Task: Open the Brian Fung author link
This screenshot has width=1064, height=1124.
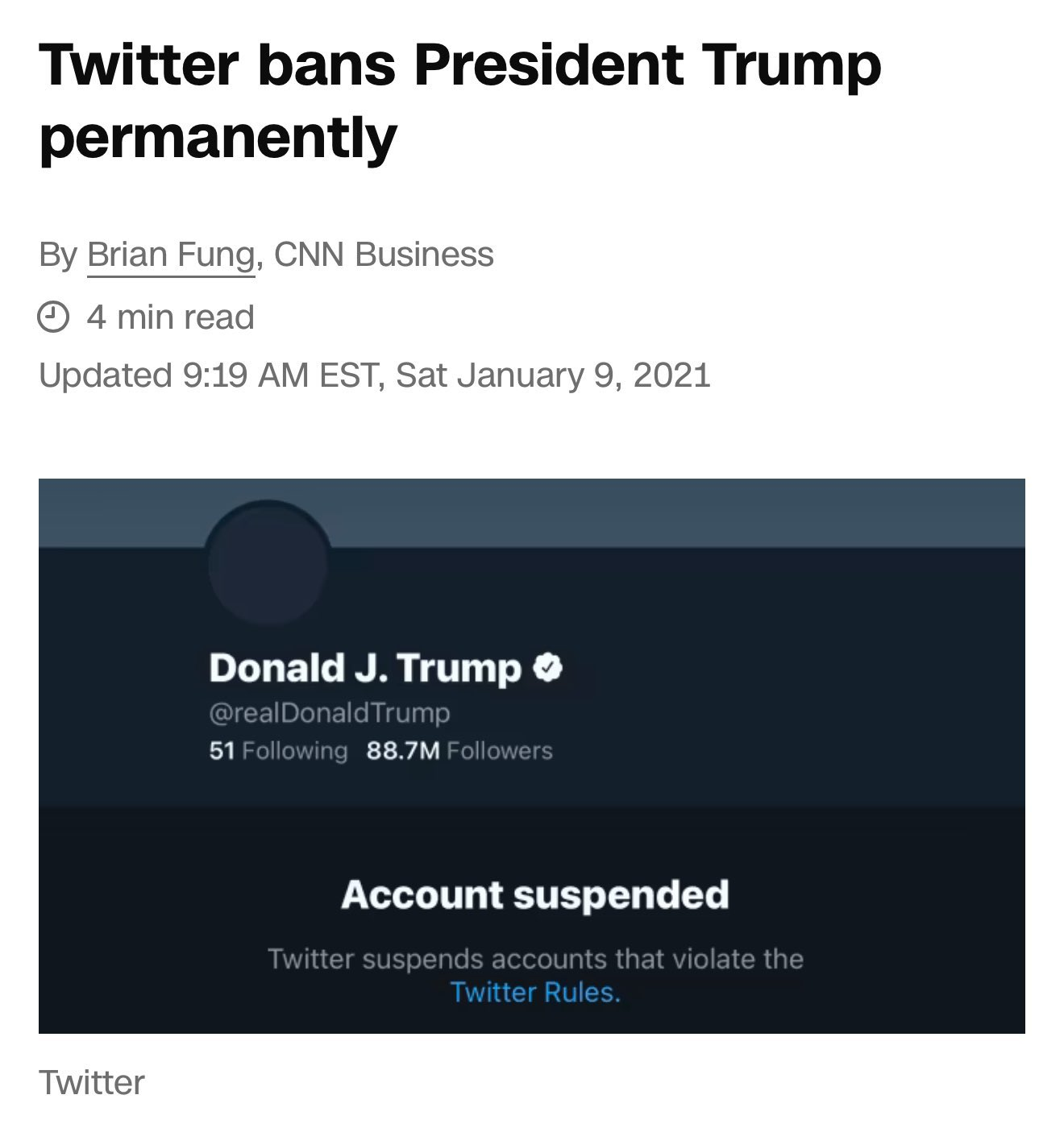Action: click(x=170, y=255)
